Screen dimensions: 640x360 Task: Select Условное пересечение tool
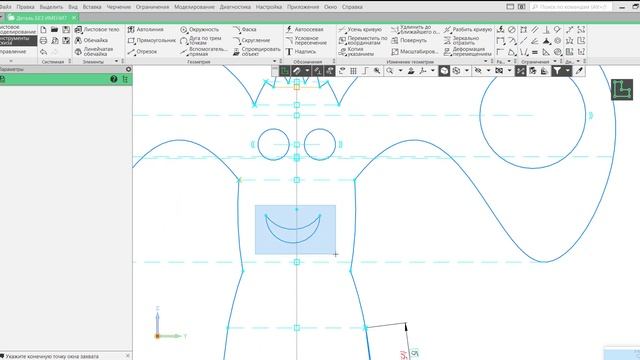tap(306, 40)
